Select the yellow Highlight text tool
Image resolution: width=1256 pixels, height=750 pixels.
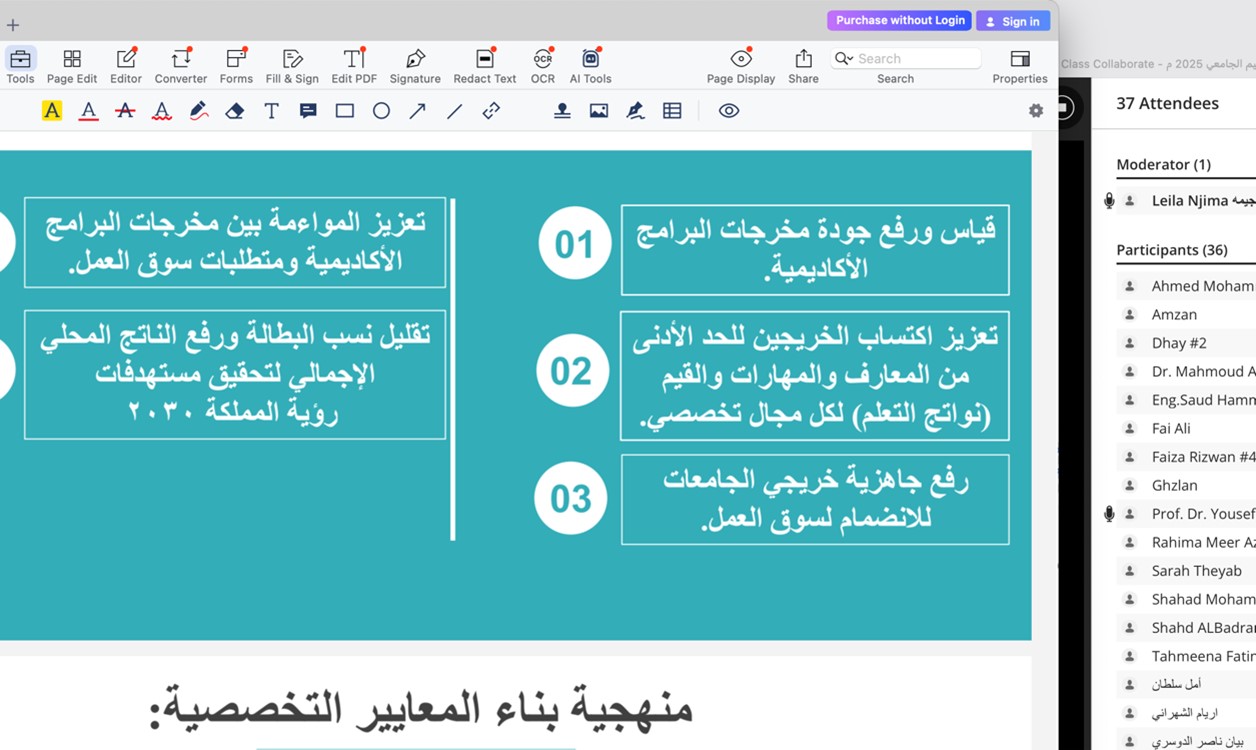coord(52,111)
